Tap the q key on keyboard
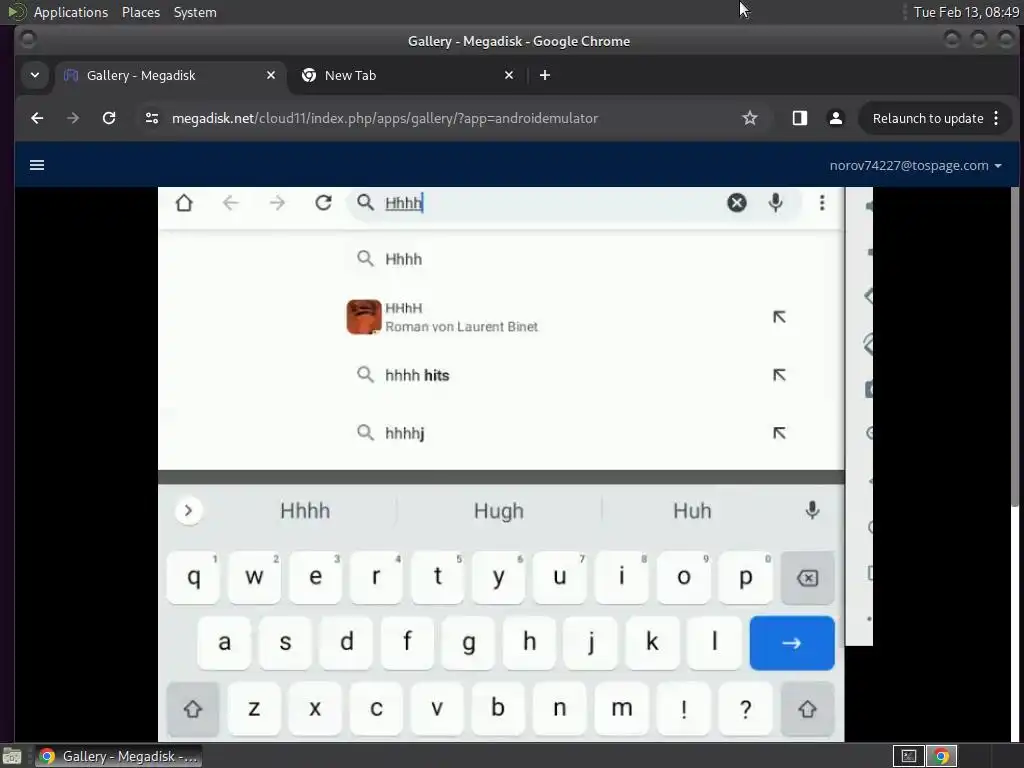The image size is (1024, 768). point(193,578)
